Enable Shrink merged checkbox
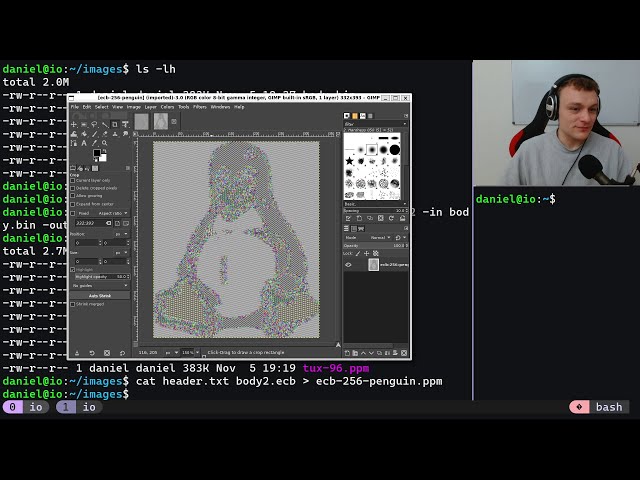This screenshot has width=640, height=480. [73, 304]
